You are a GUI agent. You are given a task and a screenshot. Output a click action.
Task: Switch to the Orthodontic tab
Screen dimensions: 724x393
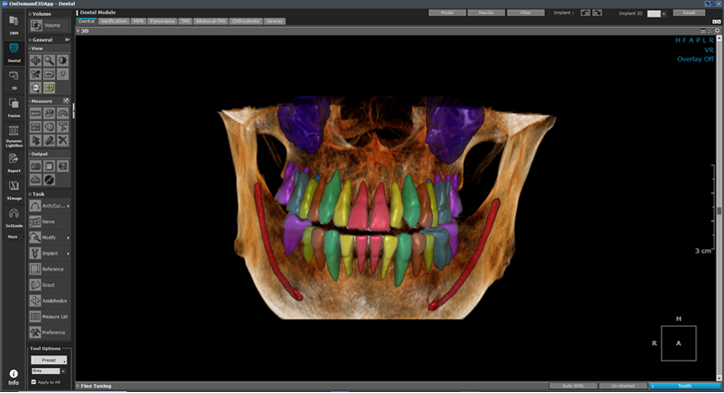tap(246, 21)
